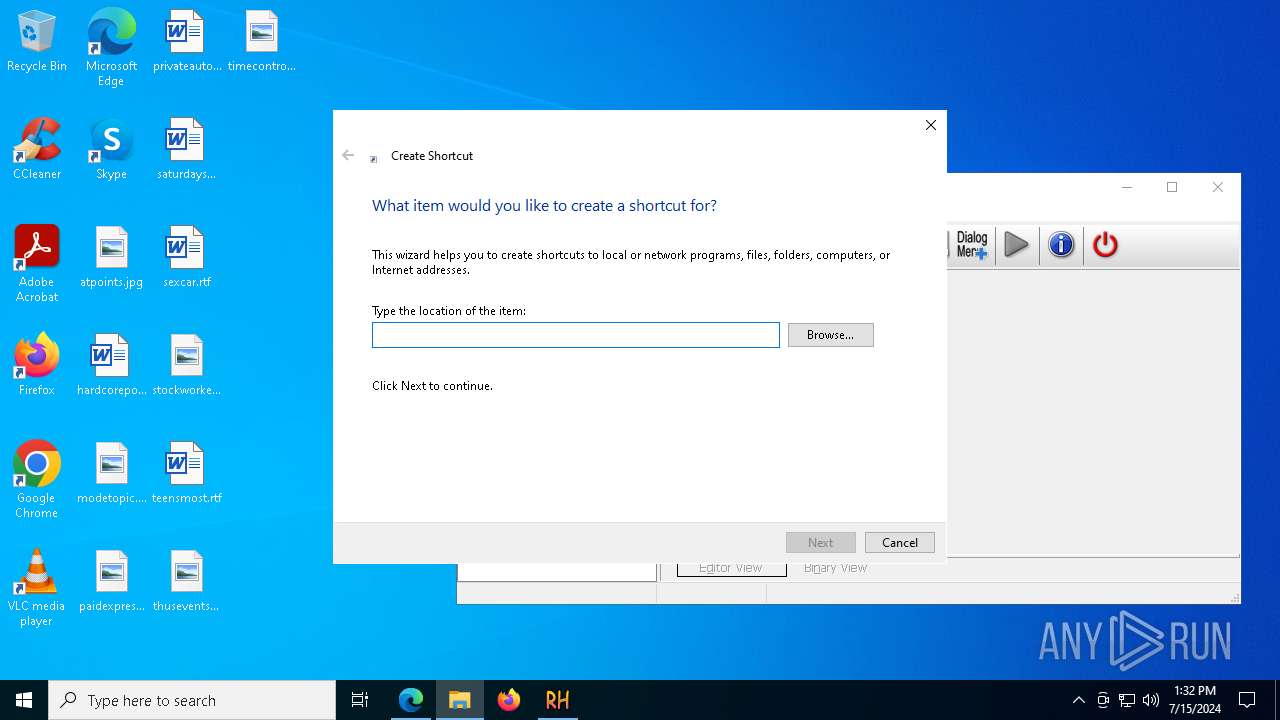This screenshot has width=1280, height=720.
Task: Open the Windows Start menu
Action: (x=24, y=700)
